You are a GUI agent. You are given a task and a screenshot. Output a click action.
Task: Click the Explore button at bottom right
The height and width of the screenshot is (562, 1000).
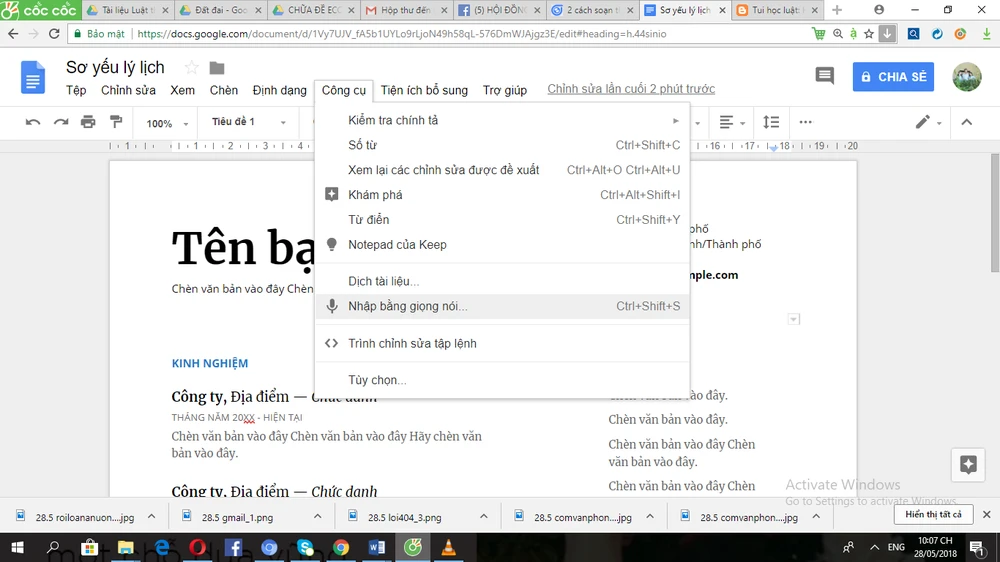pyautogui.click(x=967, y=464)
